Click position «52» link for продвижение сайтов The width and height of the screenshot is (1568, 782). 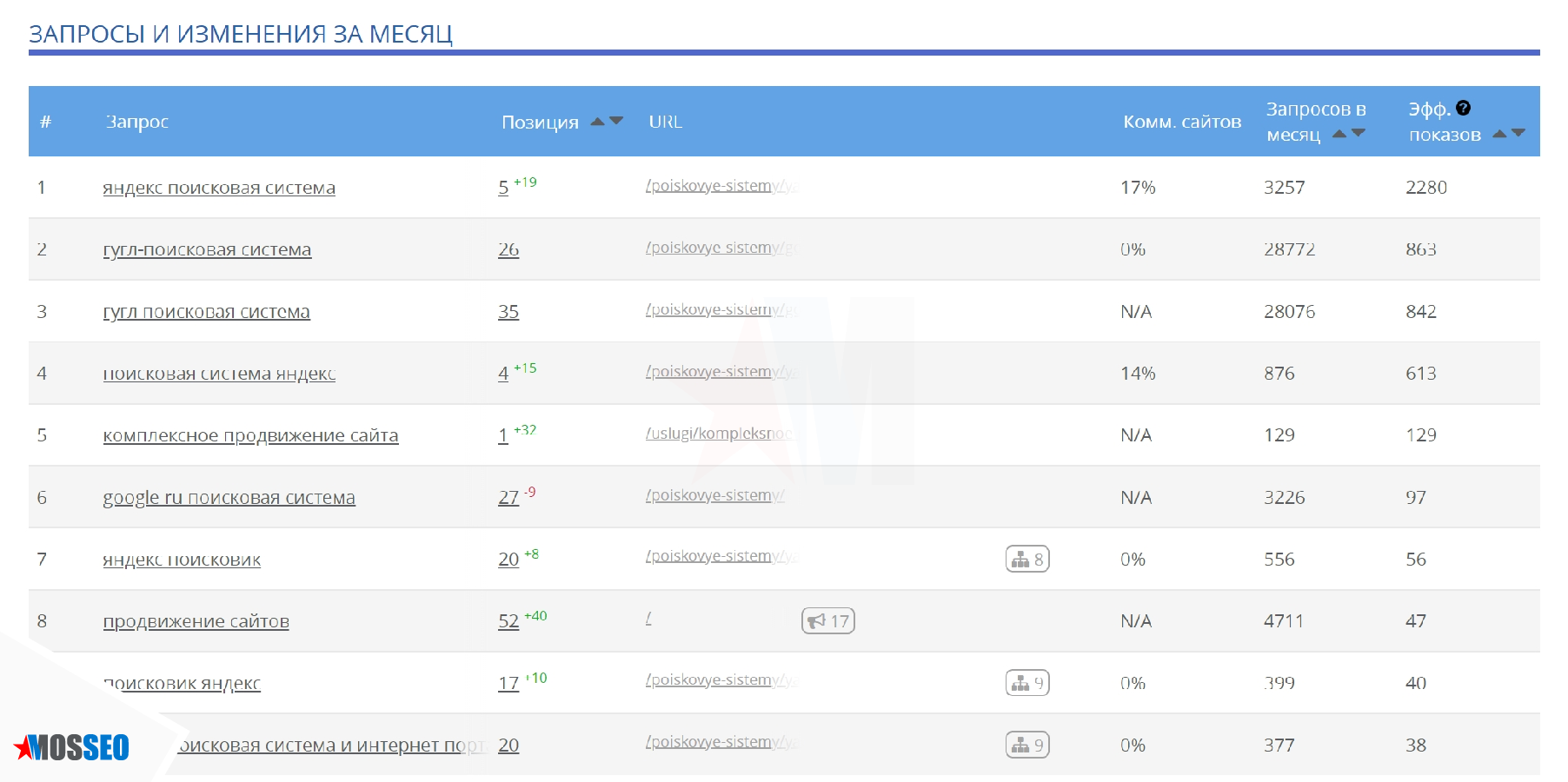pyautogui.click(x=509, y=621)
